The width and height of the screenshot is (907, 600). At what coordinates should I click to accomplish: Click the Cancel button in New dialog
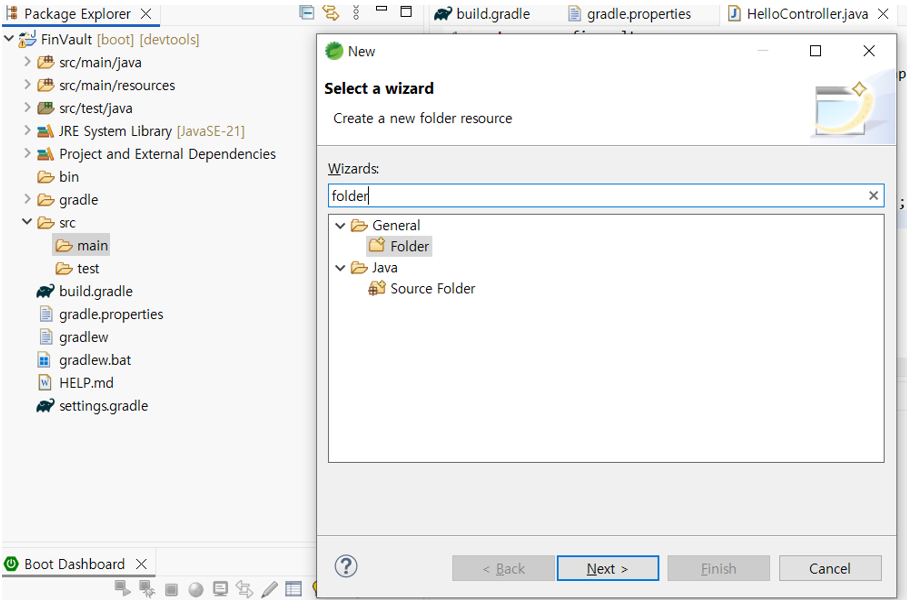829,568
